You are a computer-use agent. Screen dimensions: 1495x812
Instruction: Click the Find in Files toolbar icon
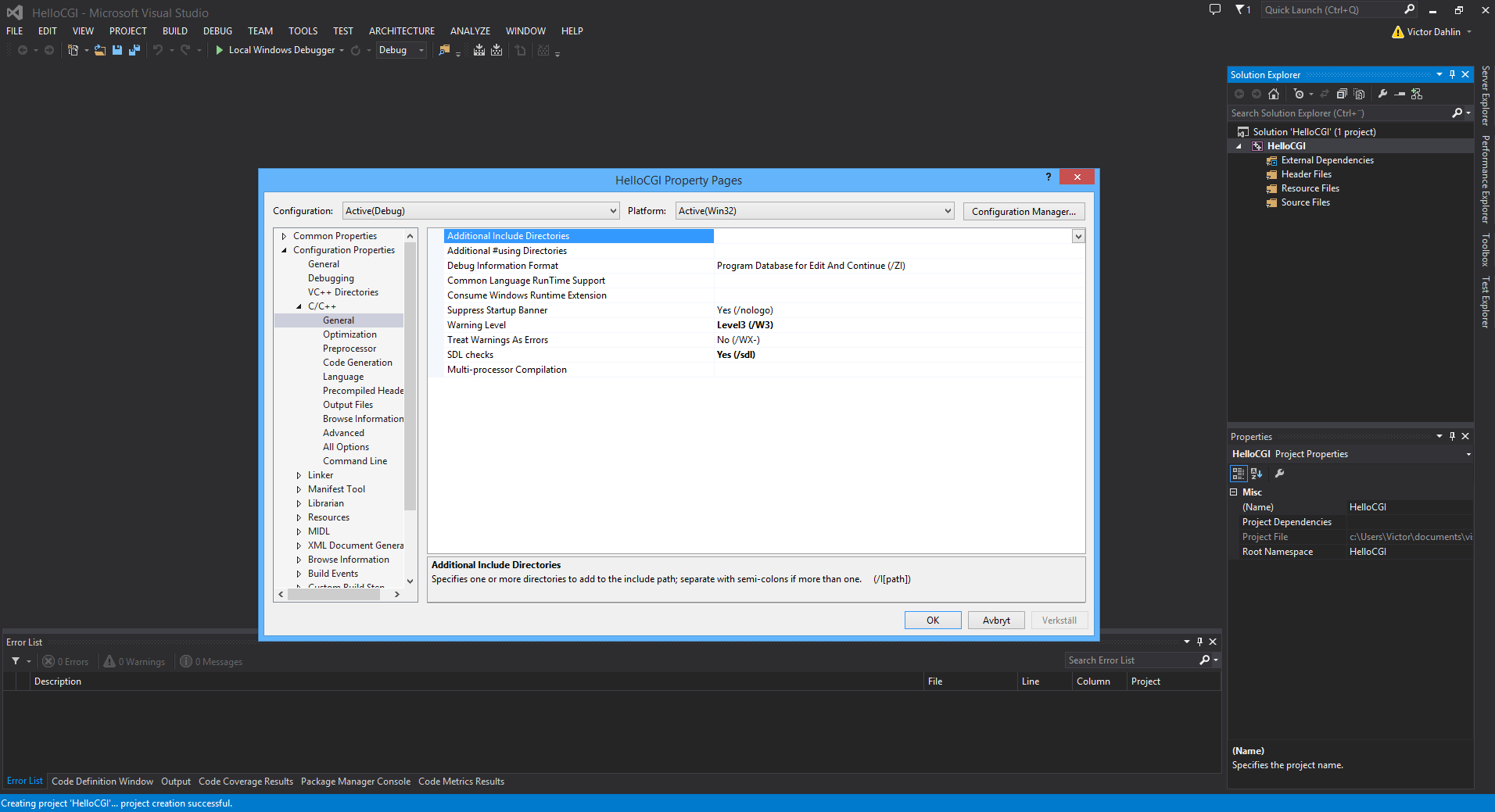pos(444,50)
